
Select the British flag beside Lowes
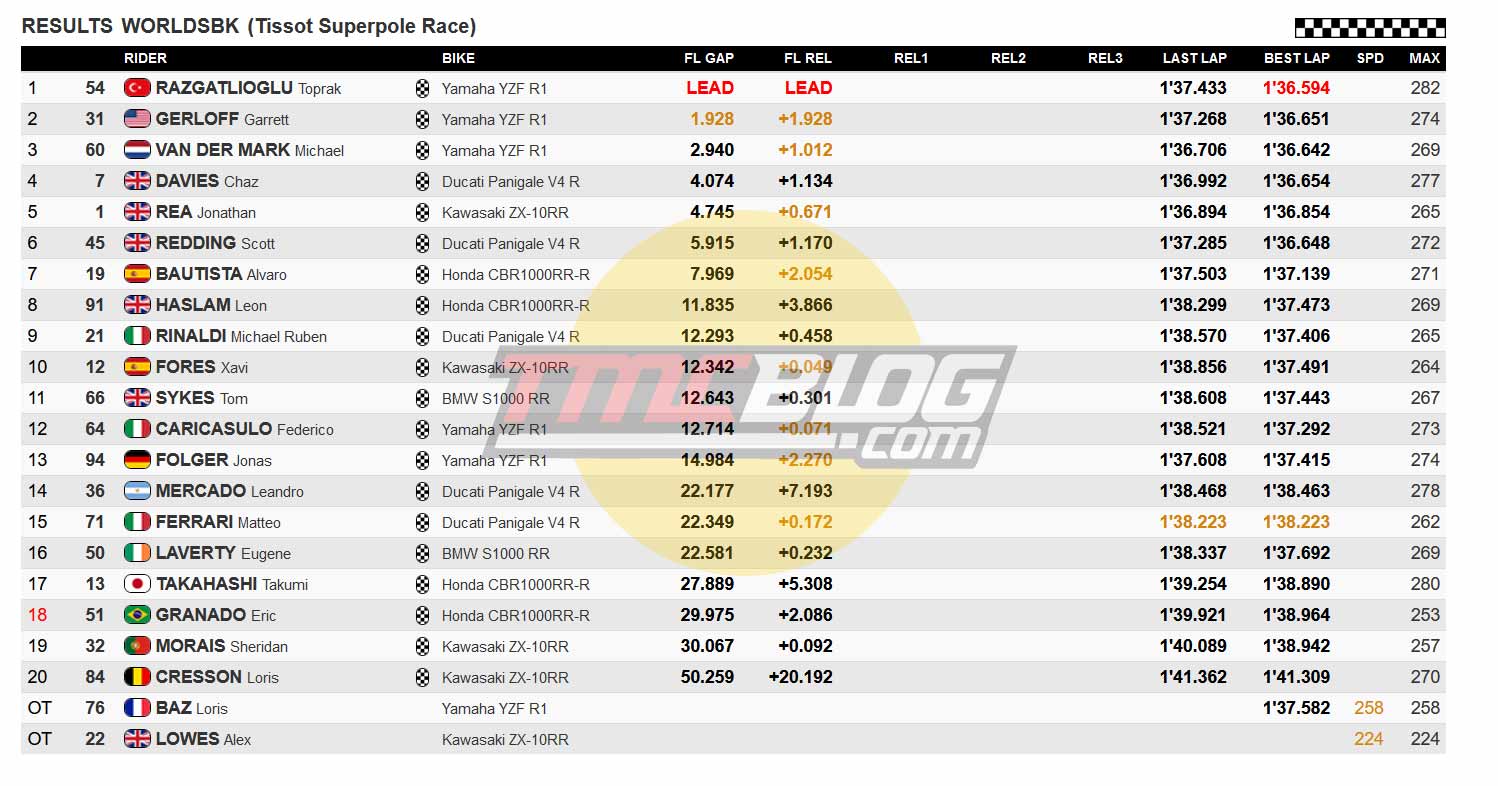[x=137, y=739]
